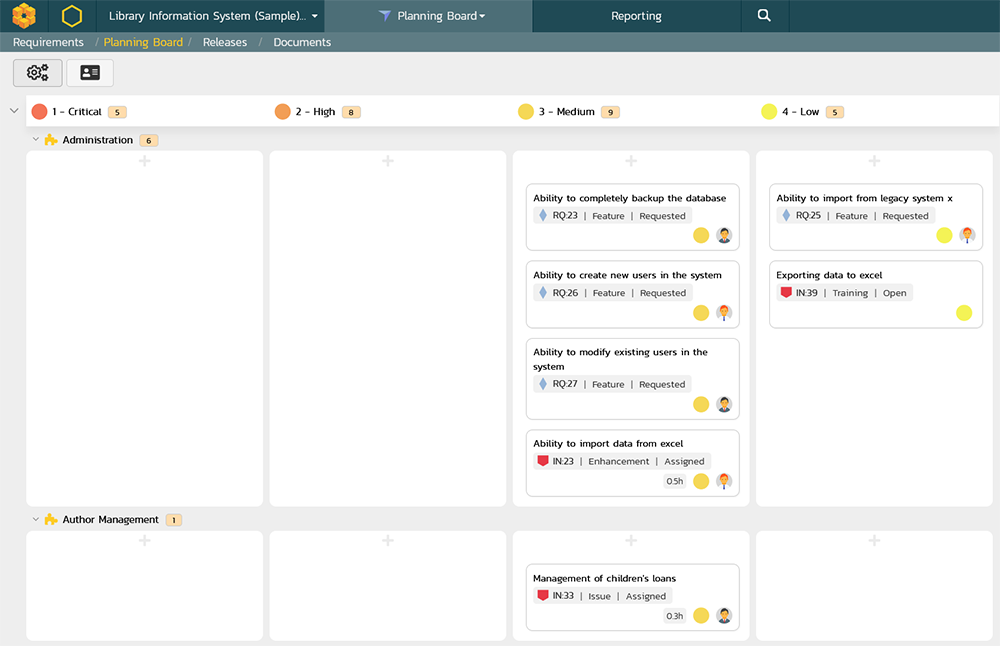
Task: Collapse the Administration component group
Action: 36,140
